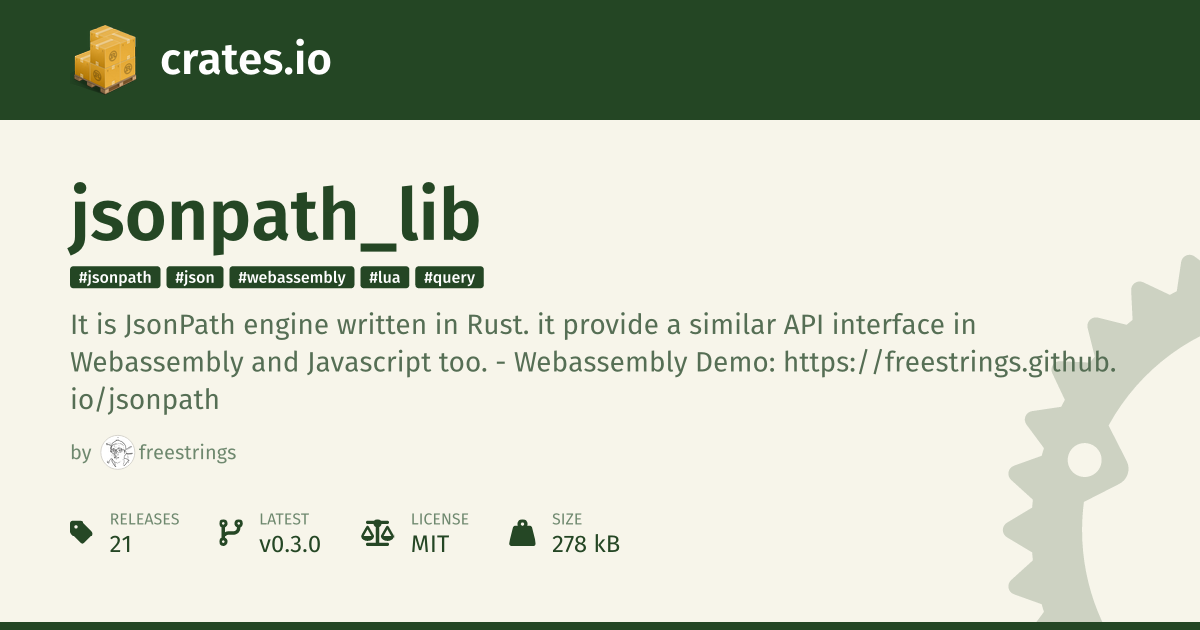Screen dimensions: 1200x630
Task: Open the freestrings.github.io demo URL
Action: tap(950, 362)
